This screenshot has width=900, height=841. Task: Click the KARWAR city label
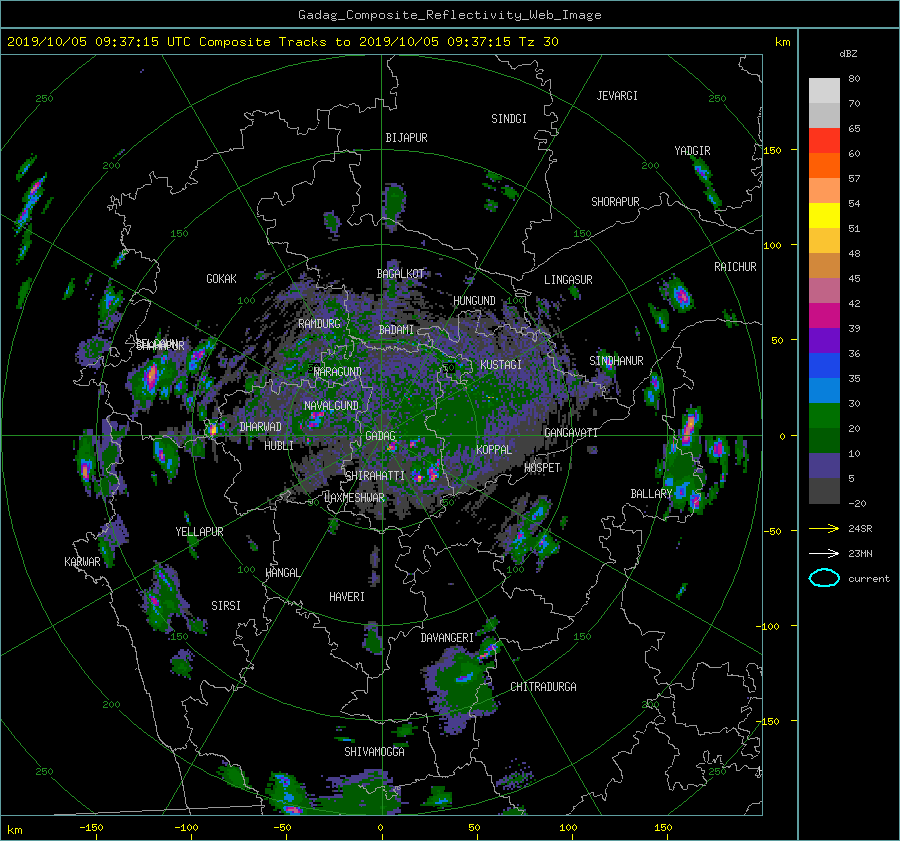[x=82, y=562]
